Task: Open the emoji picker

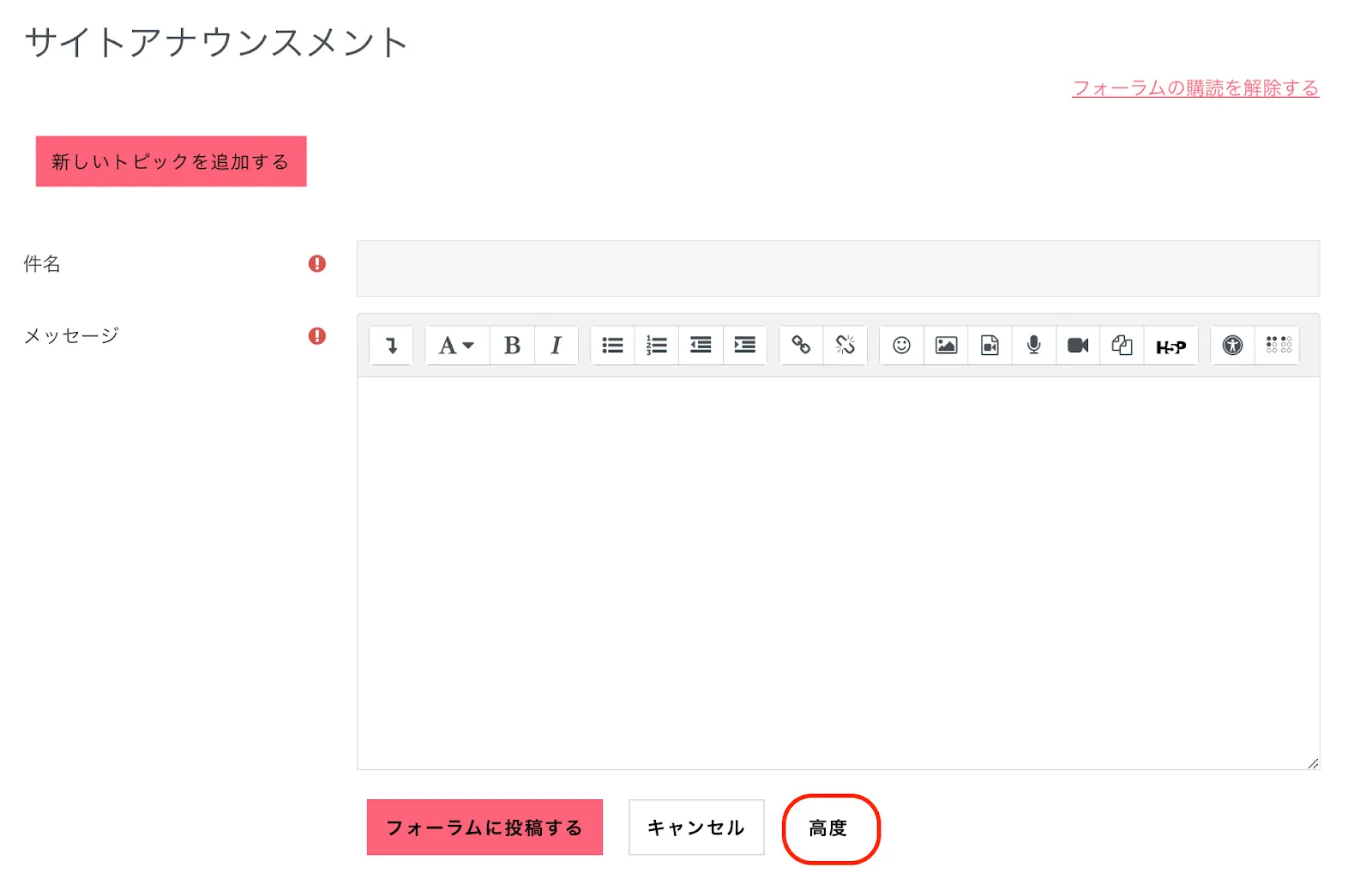Action: coord(901,346)
